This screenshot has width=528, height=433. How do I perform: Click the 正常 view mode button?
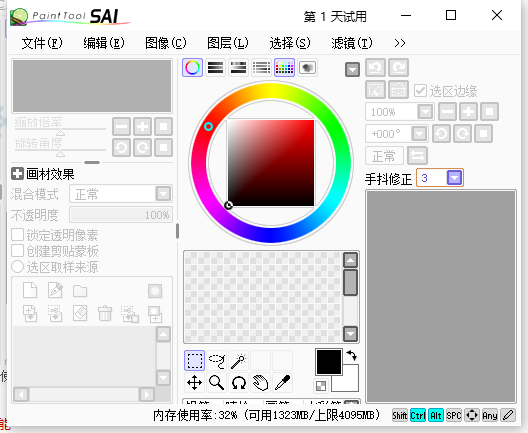385,156
